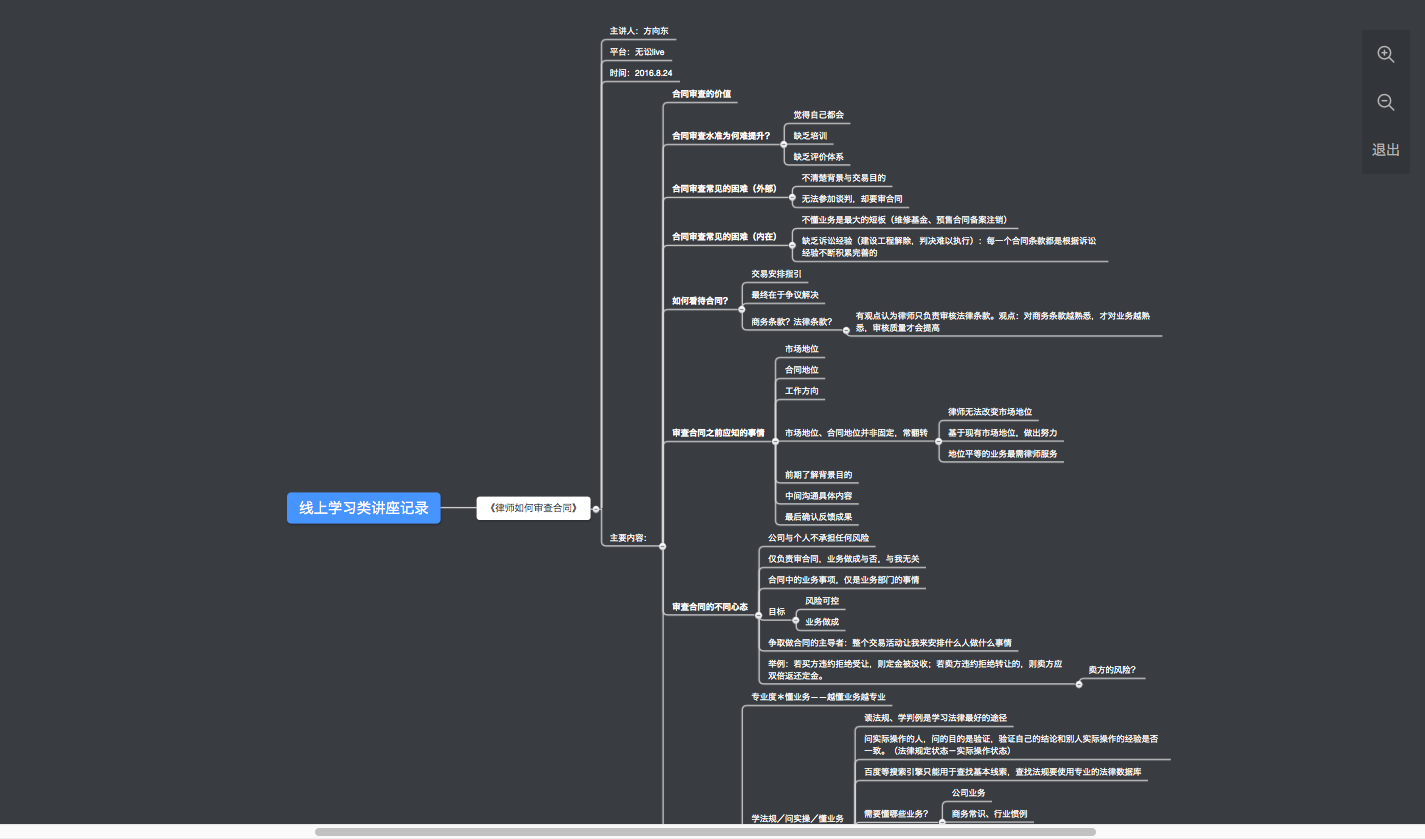
Task: Select the 公司与个人不承担任何风险 node
Action: tap(818, 538)
